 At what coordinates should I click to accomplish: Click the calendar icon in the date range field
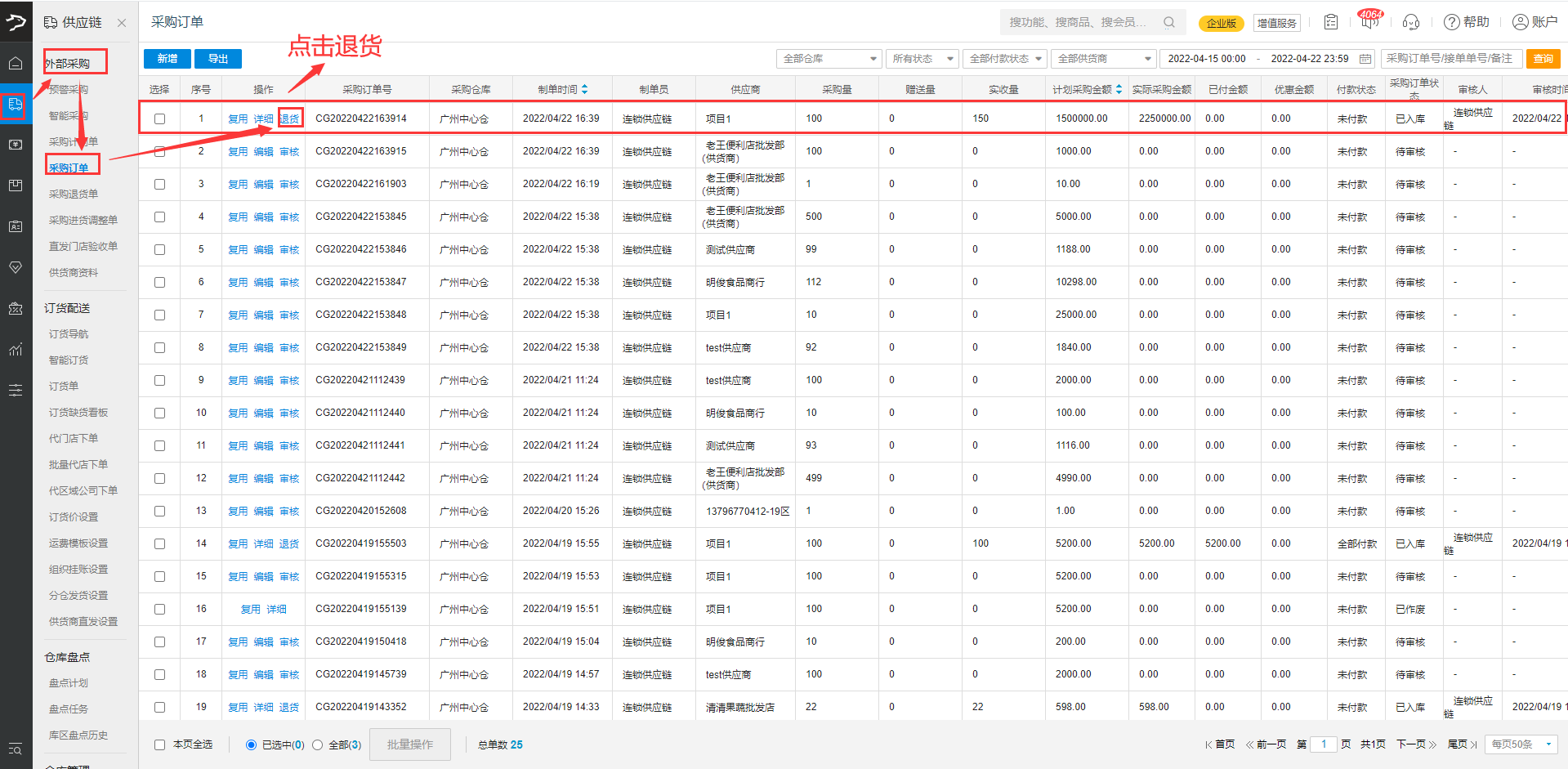pos(1365,59)
